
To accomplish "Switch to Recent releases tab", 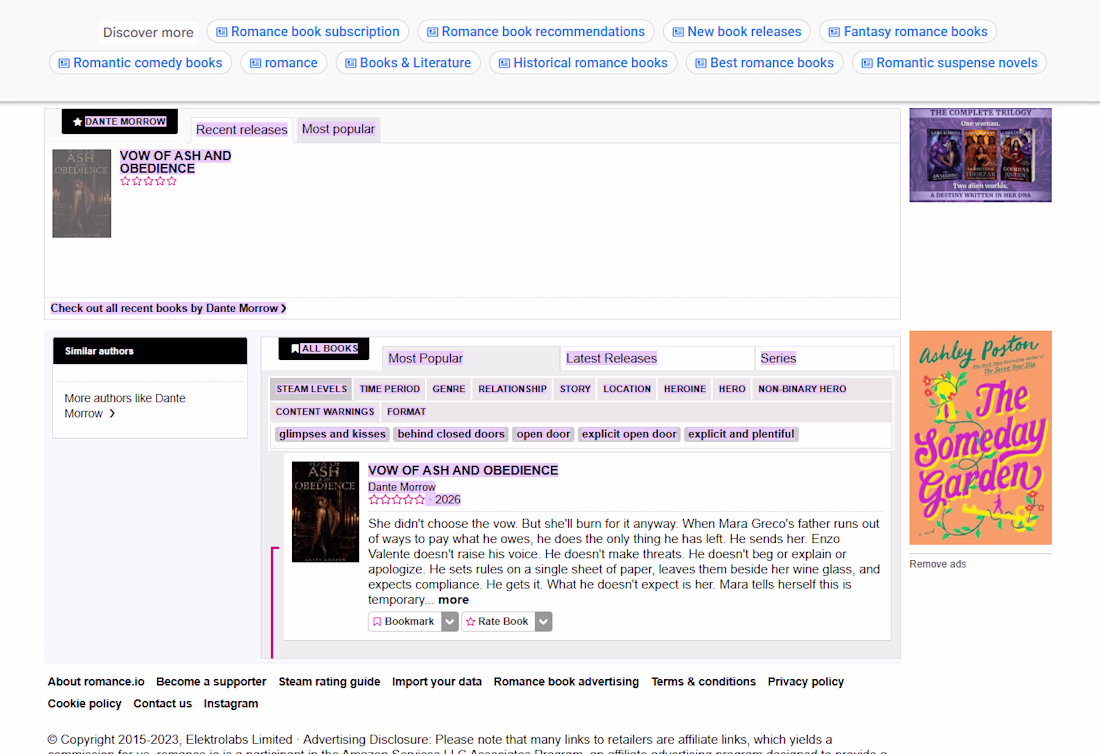I will [x=241, y=130].
